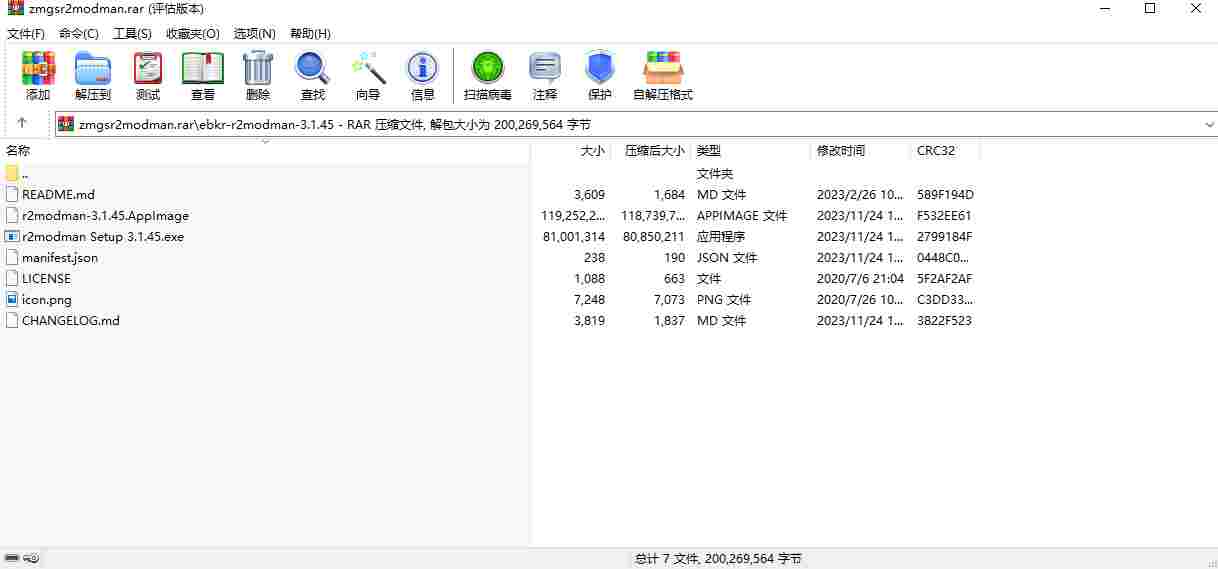Click the 解压到 (Extract to) toolbar icon

pos(93,69)
